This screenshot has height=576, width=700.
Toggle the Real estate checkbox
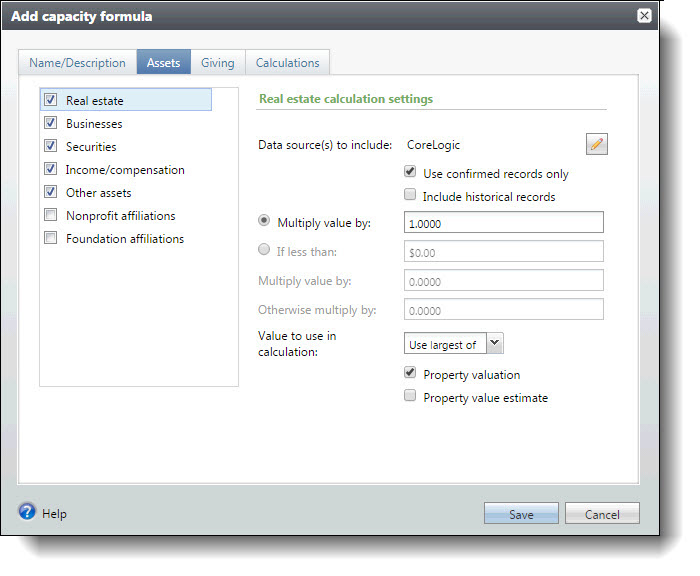pos(50,100)
